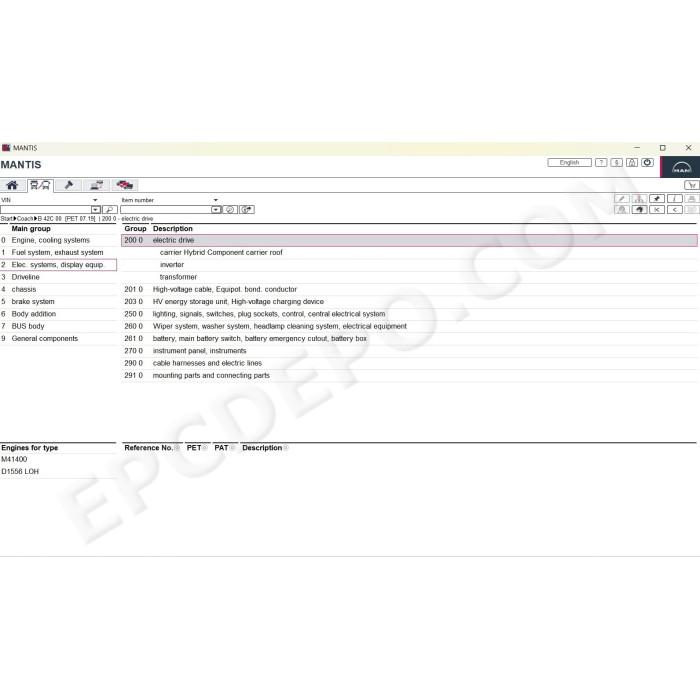700x700 pixels.
Task: Open the workstation computer tab
Action: click(96, 185)
